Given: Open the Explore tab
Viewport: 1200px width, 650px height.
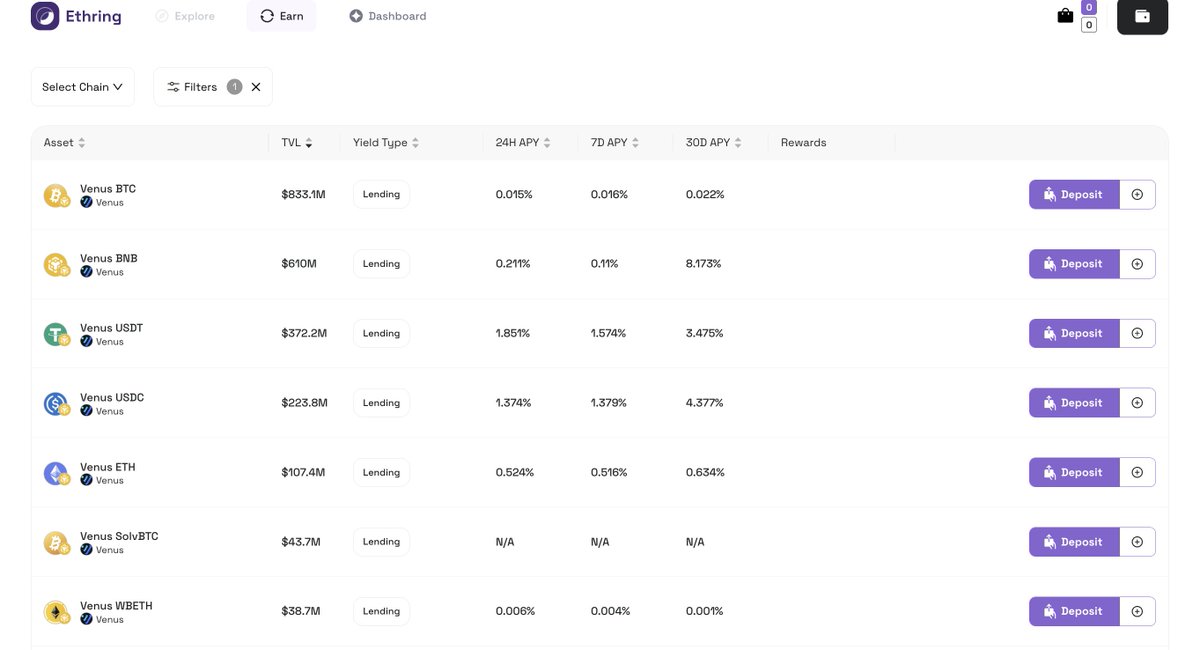Looking at the screenshot, I should click(185, 16).
